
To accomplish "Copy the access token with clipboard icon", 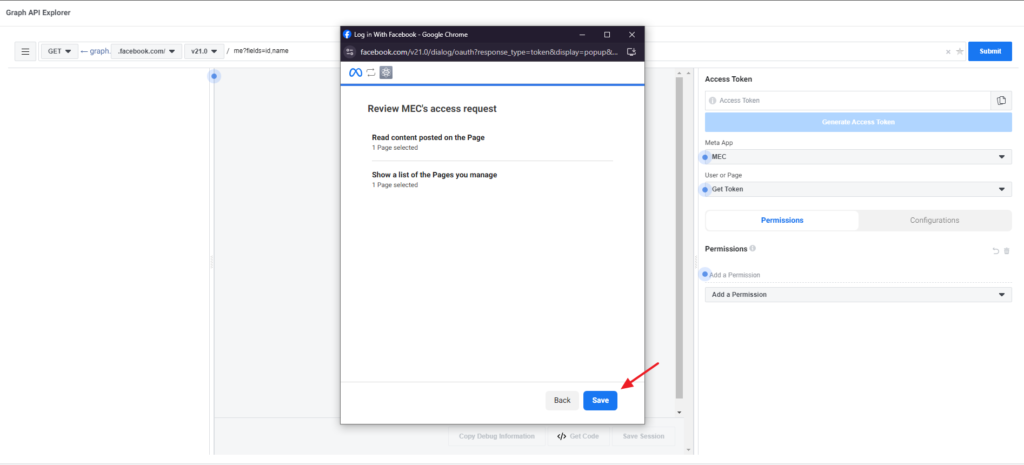I will pos(1001,100).
